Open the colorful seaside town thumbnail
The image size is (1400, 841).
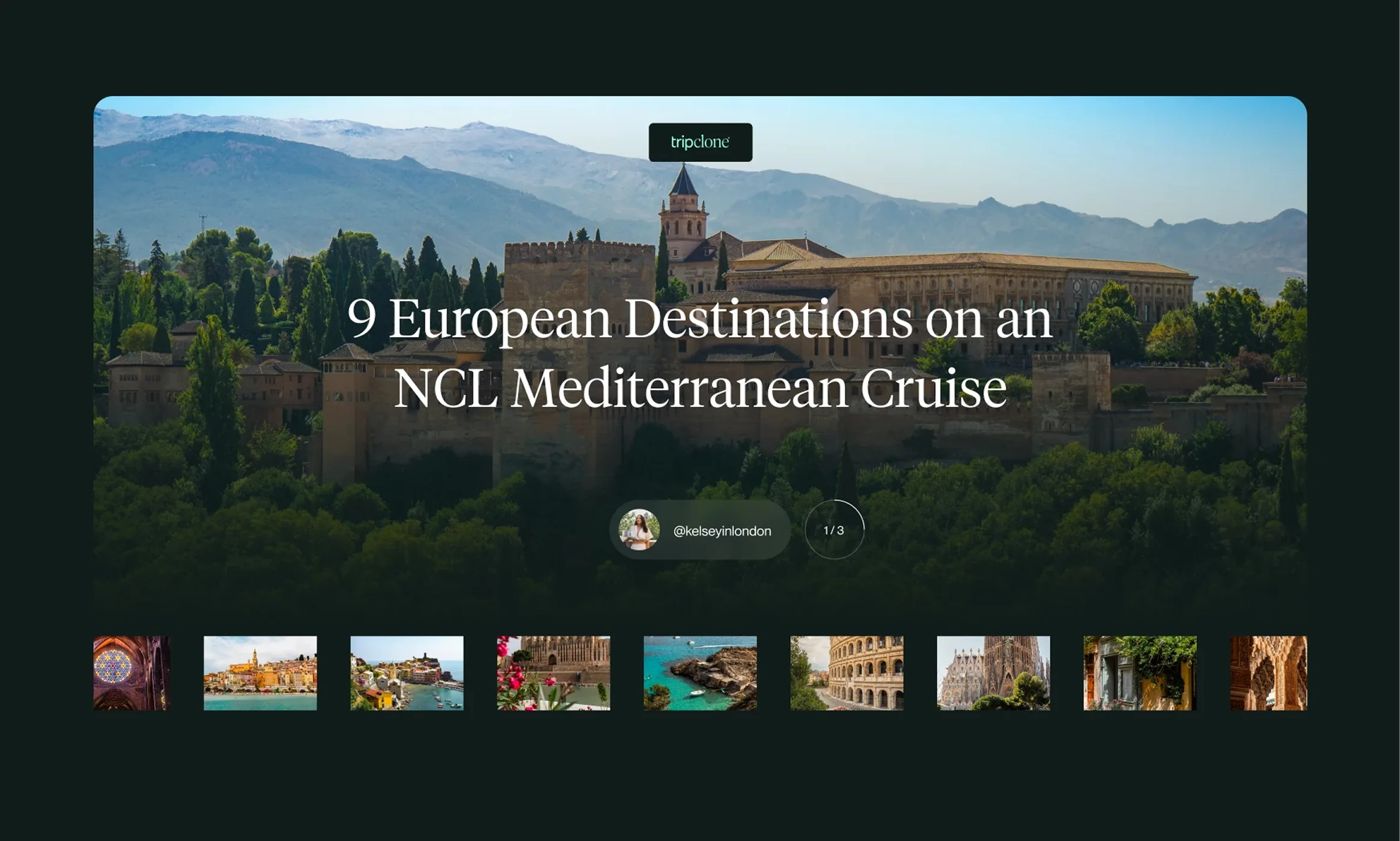point(260,673)
